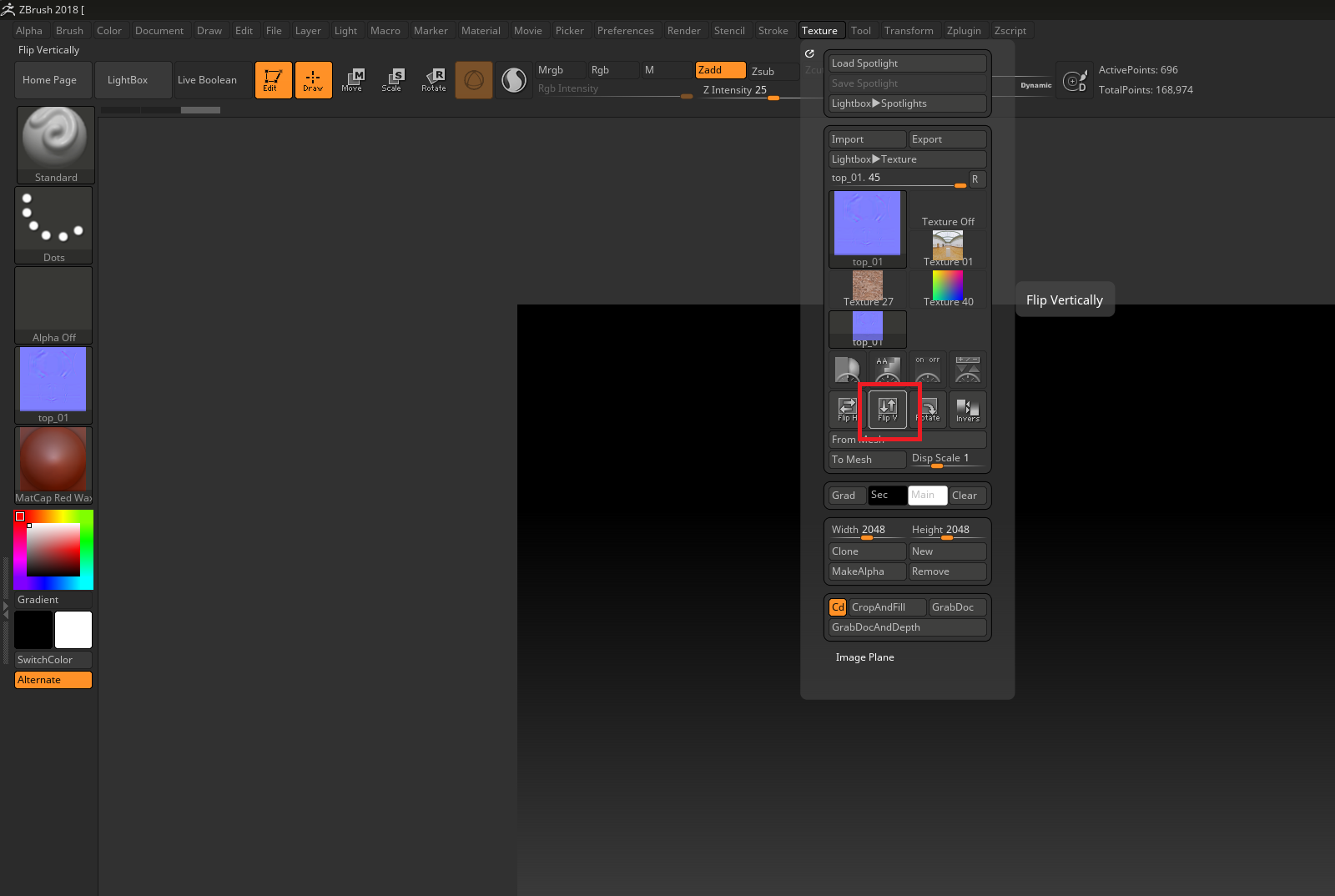Click the orange Gizmo 3D icon

[474, 80]
